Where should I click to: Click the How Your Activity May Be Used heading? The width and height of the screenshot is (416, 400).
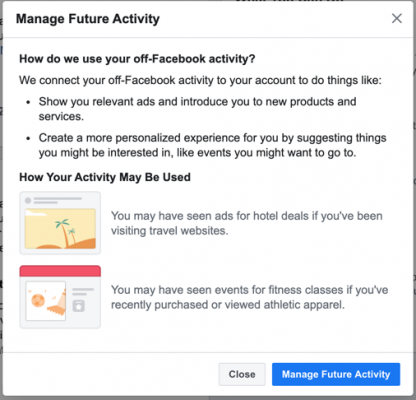[x=105, y=177]
